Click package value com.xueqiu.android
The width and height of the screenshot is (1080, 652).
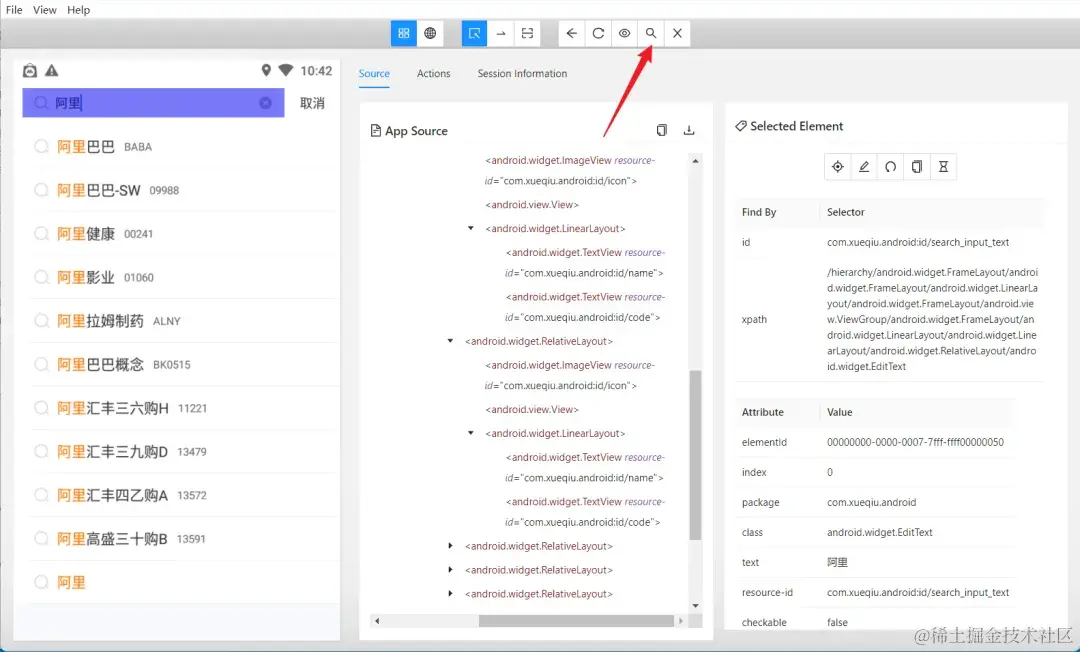coord(871,503)
